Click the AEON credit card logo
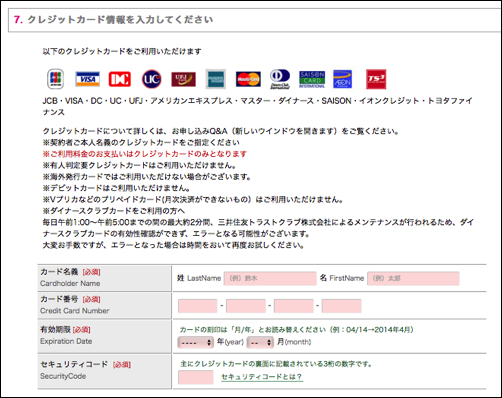This screenshot has width=502, height=398. [x=343, y=79]
